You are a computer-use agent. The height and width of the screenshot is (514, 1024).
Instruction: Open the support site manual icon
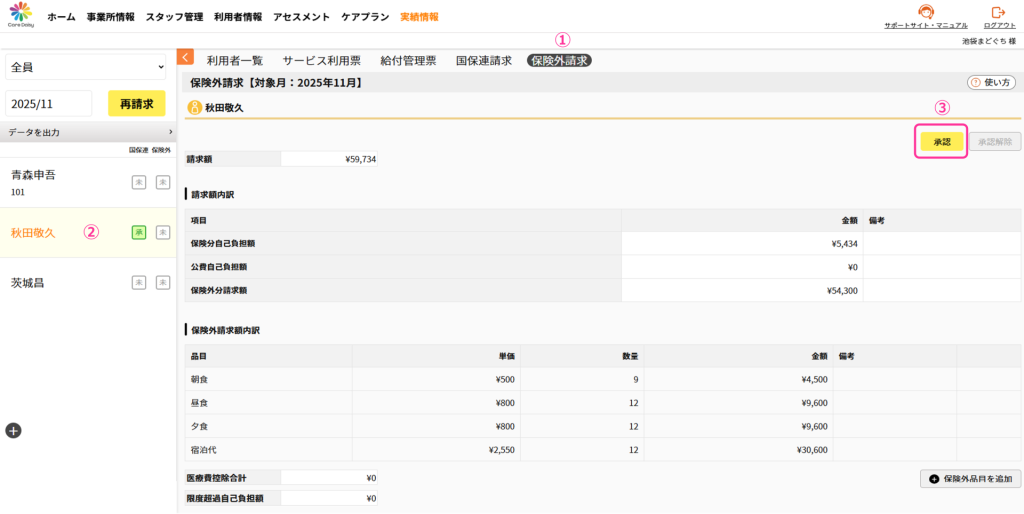pyautogui.click(x=925, y=13)
